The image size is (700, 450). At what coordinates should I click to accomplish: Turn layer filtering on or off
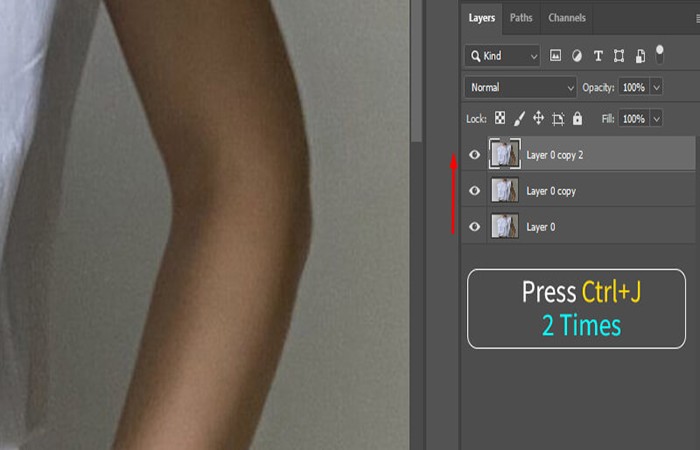click(659, 54)
